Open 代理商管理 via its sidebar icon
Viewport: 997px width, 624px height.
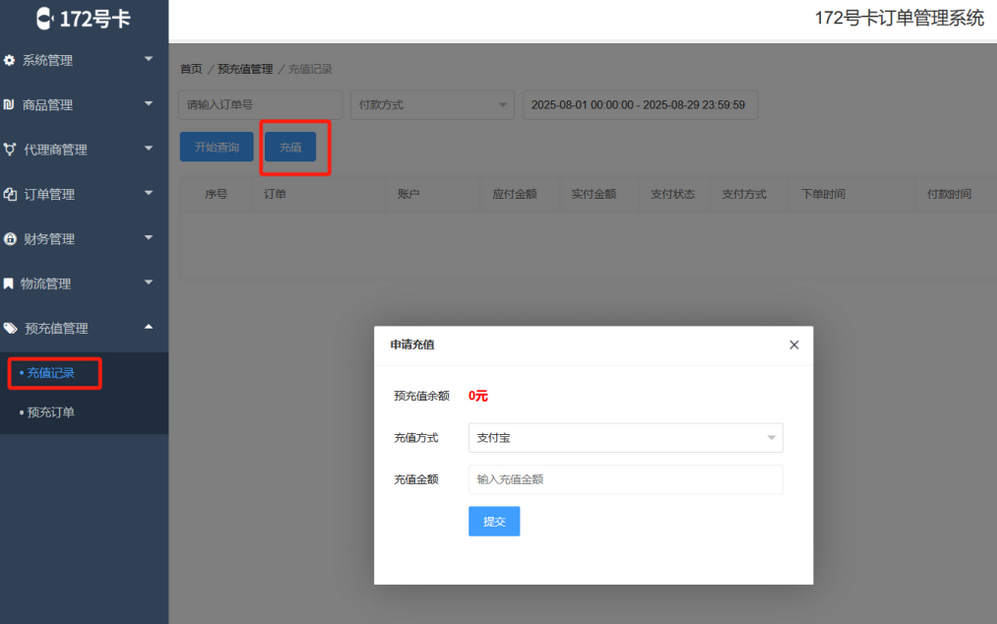click(x=12, y=149)
